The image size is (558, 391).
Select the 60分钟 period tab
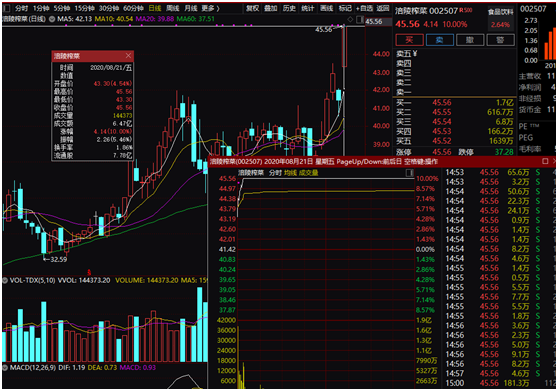[x=133, y=8]
